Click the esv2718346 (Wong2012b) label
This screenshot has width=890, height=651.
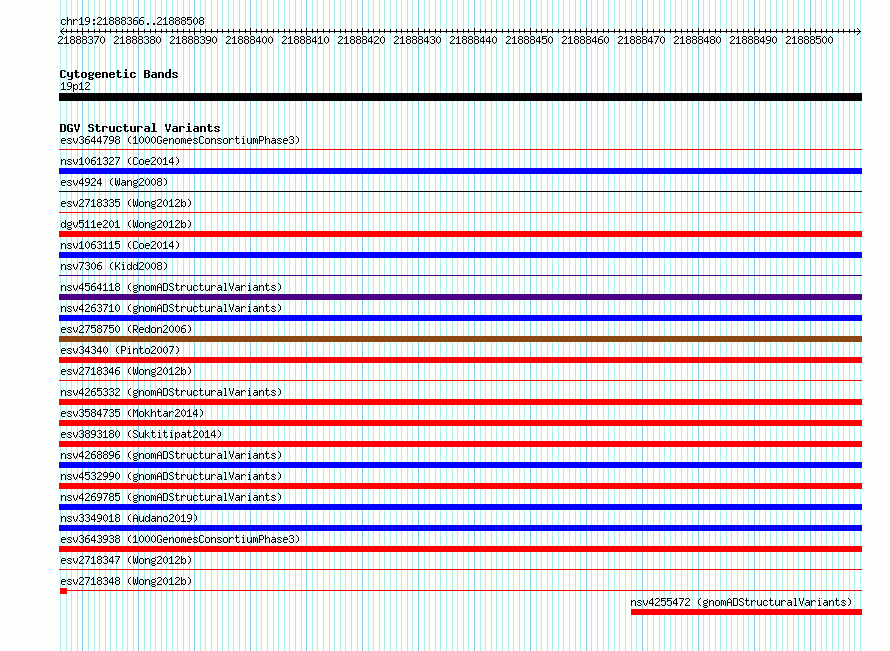(x=126, y=371)
